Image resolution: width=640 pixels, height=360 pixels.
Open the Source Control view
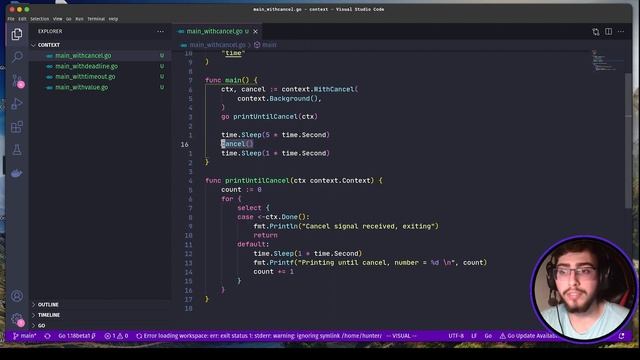click(x=17, y=80)
